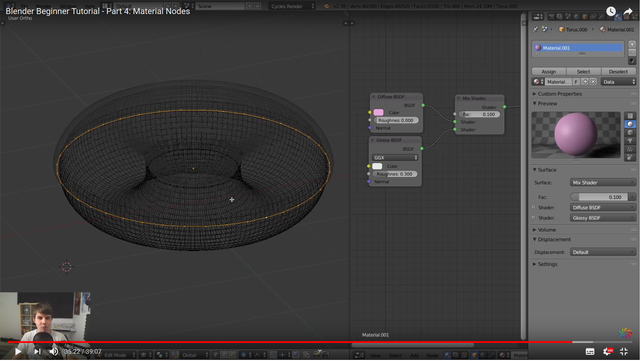Viewport: 640px width, 361px height.
Task: Set preview type to sphere
Action: [x=630, y=124]
